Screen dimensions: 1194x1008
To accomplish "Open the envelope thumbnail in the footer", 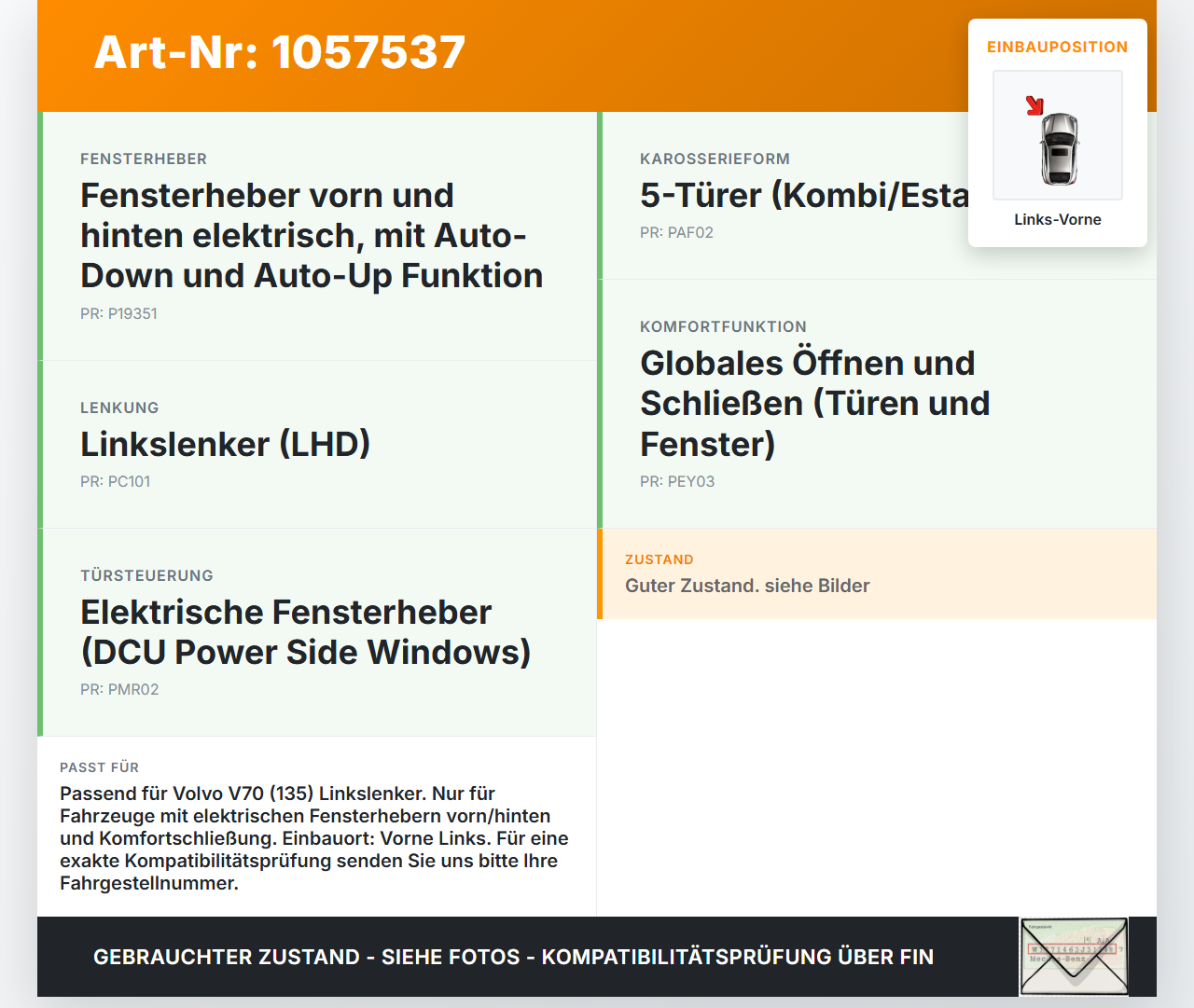I will pyautogui.click(x=1074, y=957).
